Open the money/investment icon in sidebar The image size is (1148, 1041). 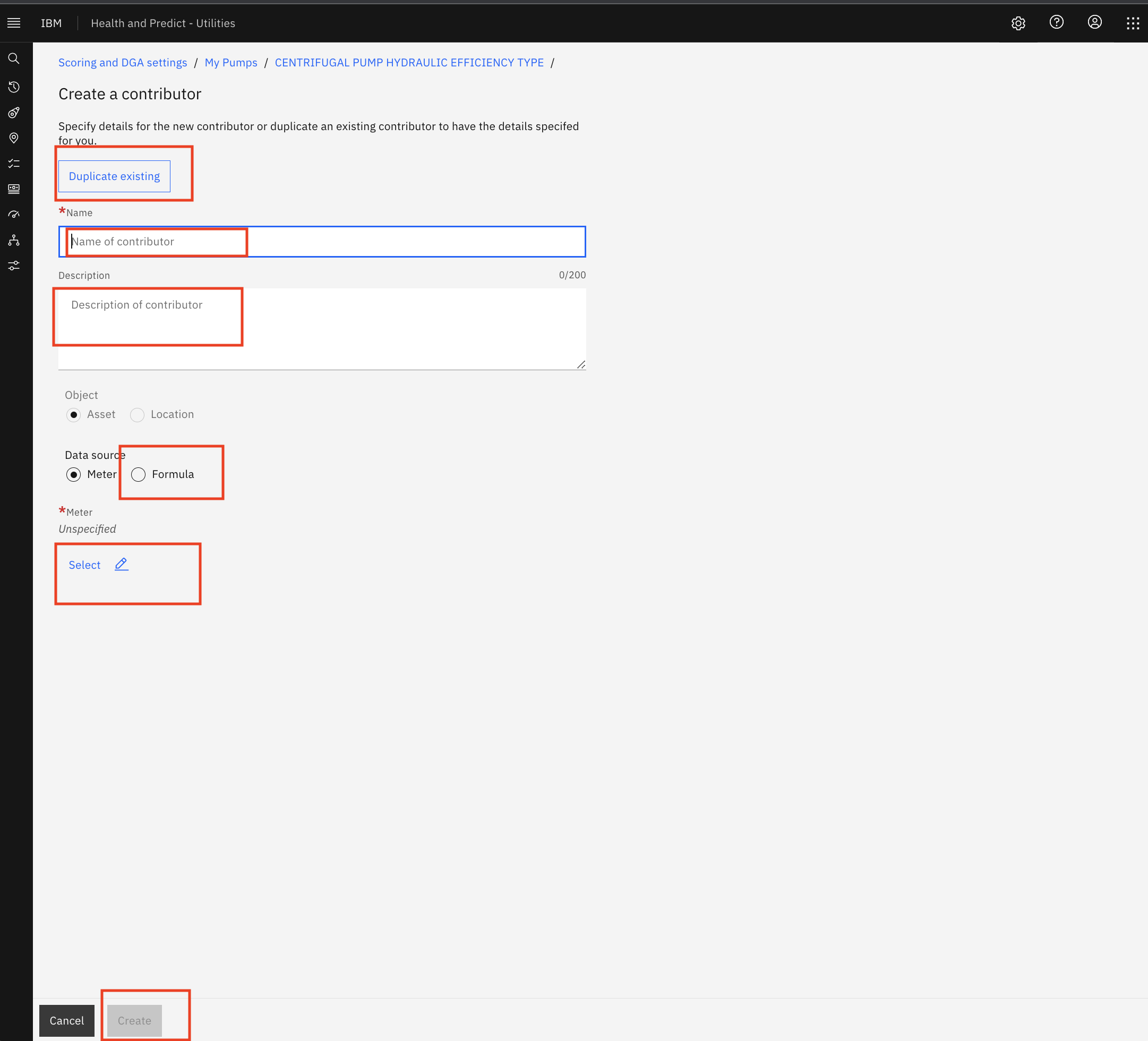14,189
